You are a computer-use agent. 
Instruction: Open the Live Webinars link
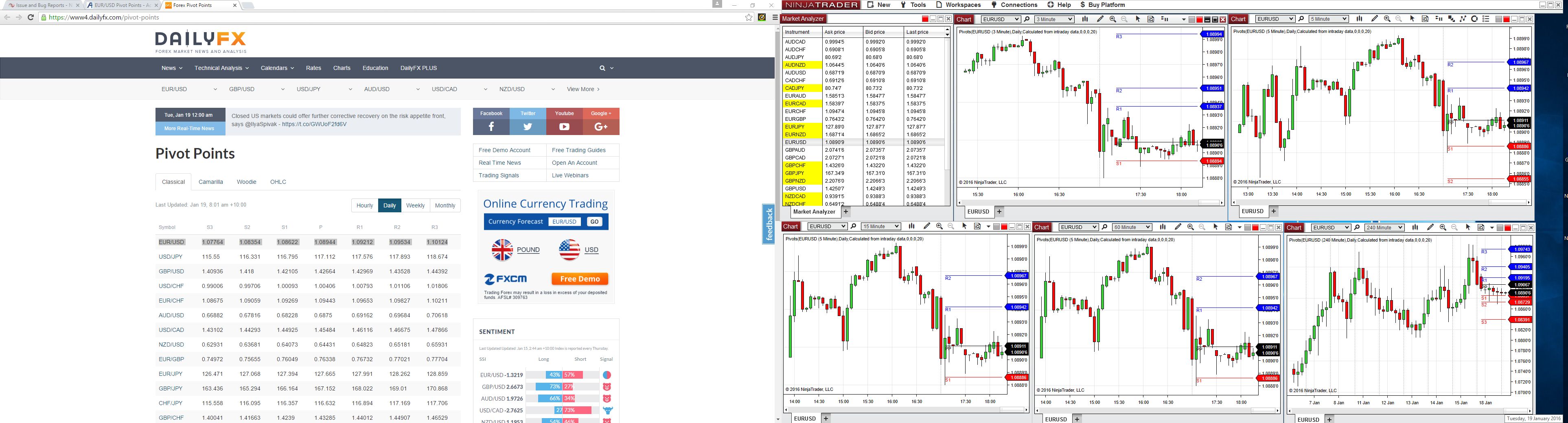[x=570, y=175]
